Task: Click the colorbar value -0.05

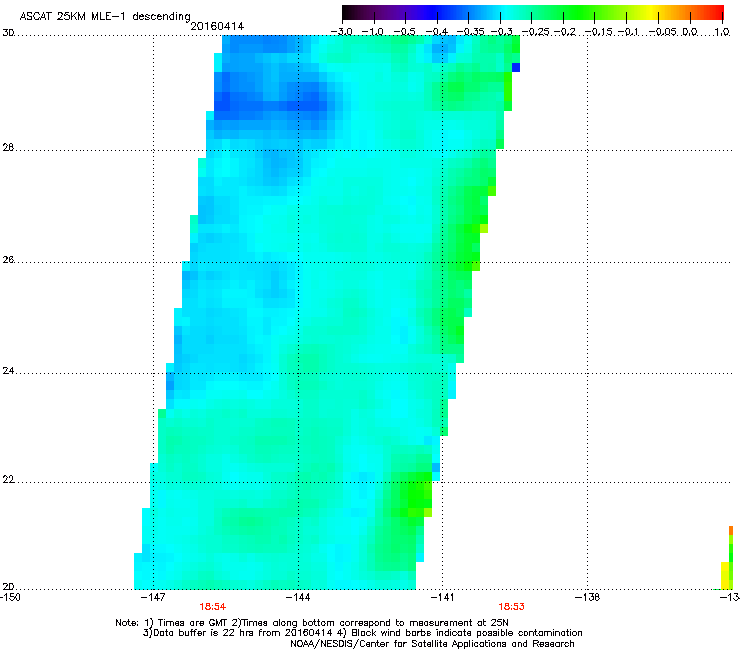Action: tap(664, 32)
